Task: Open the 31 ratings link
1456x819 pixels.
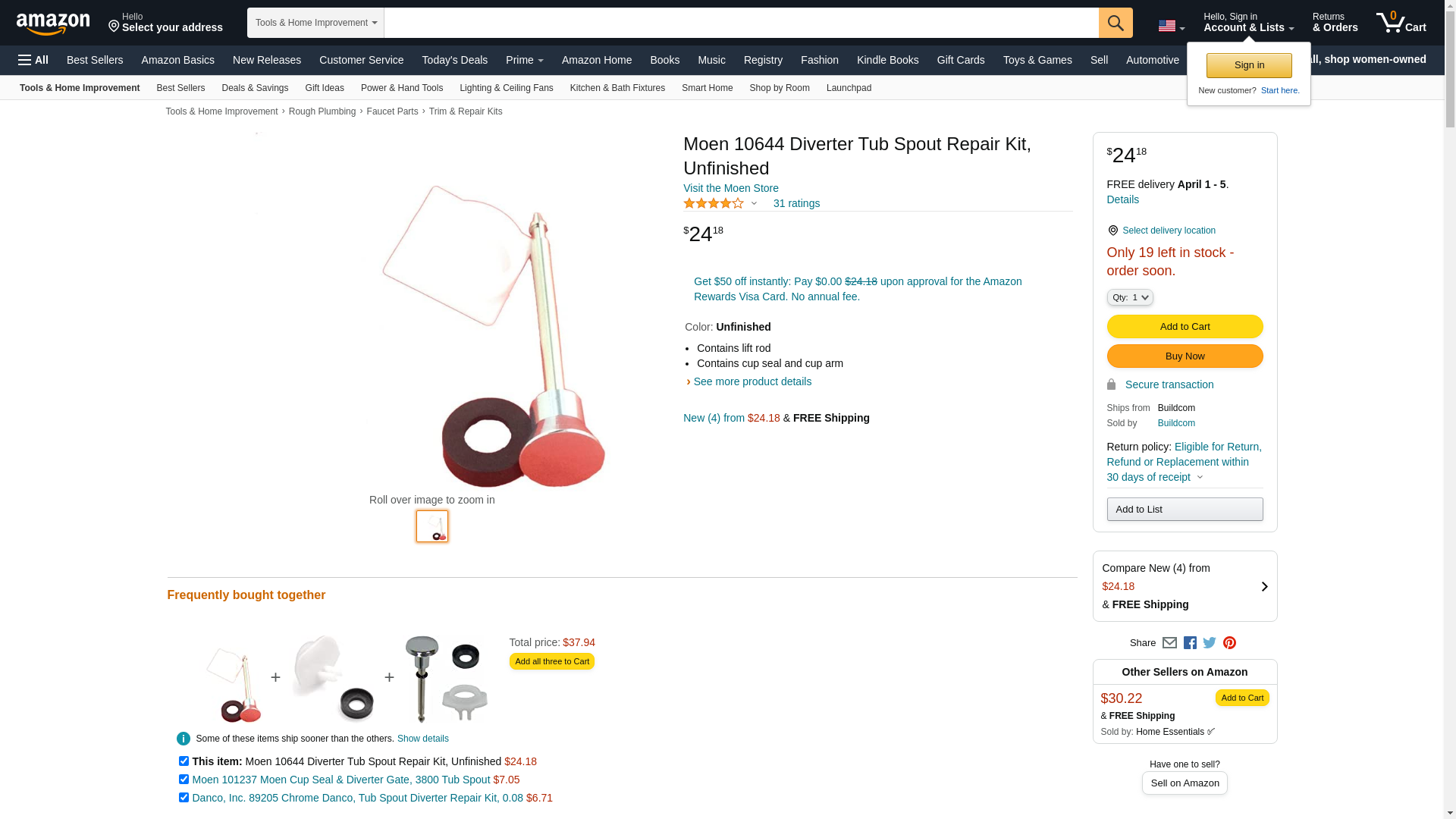Action: (x=796, y=203)
